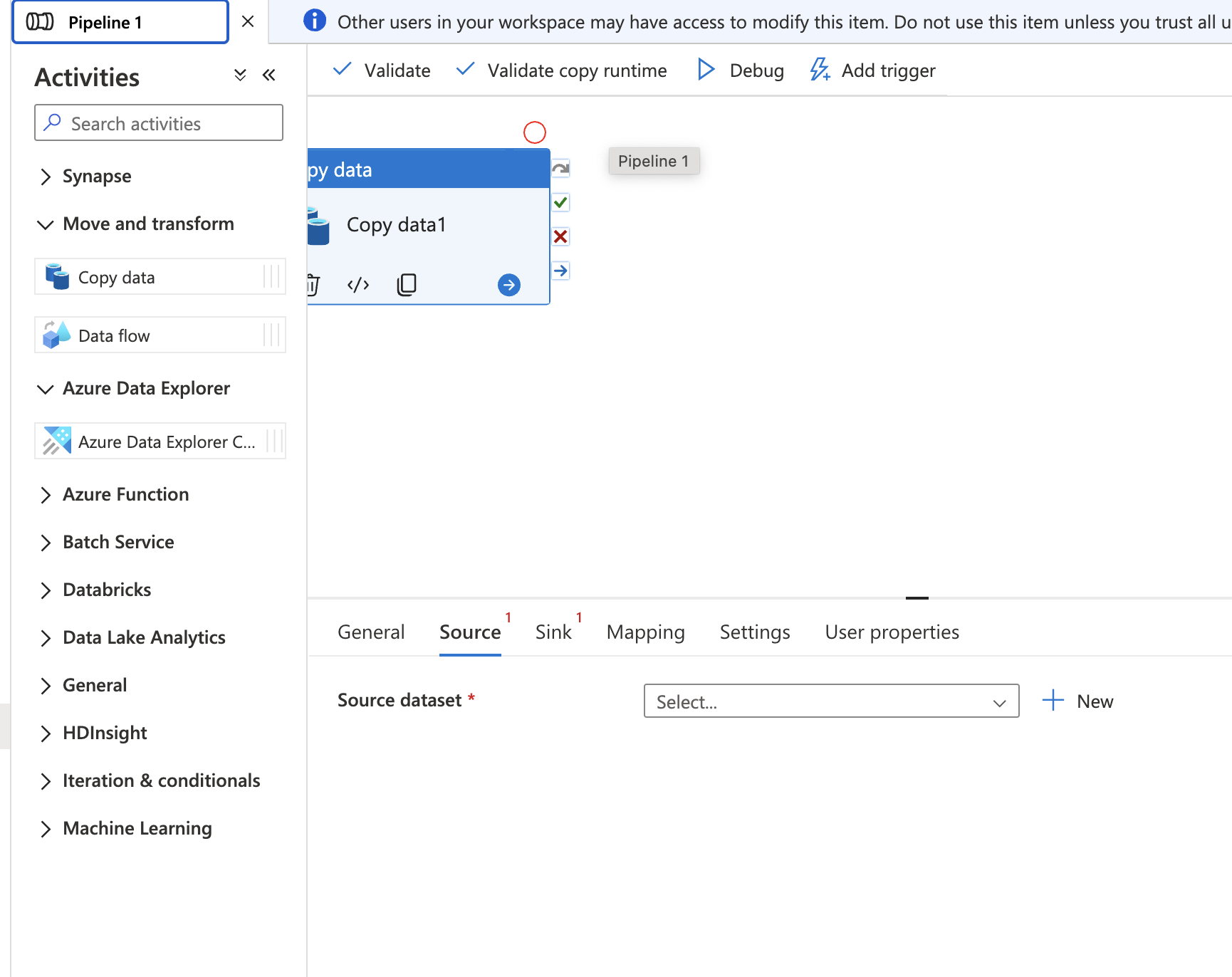Viewport: 1232px width, 977px height.
Task: Open the Settings tab
Action: (x=755, y=632)
